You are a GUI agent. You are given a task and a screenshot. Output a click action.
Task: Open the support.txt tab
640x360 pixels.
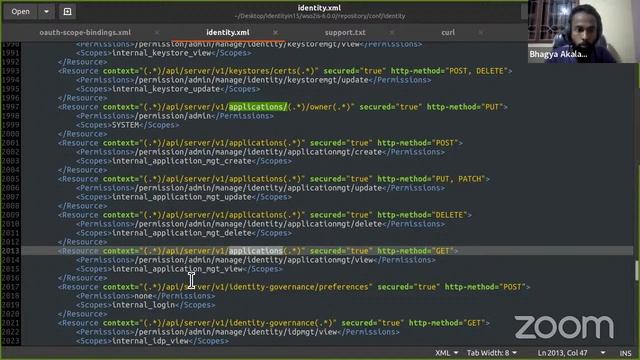(x=345, y=32)
